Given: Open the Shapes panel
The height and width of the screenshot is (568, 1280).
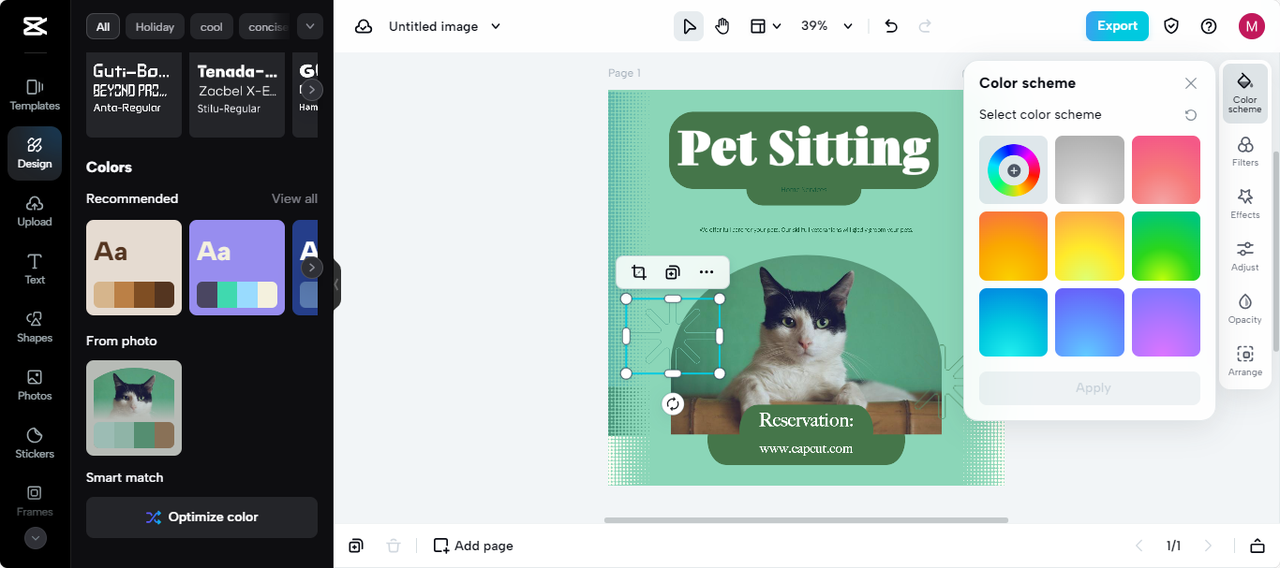Looking at the screenshot, I should pos(35,327).
